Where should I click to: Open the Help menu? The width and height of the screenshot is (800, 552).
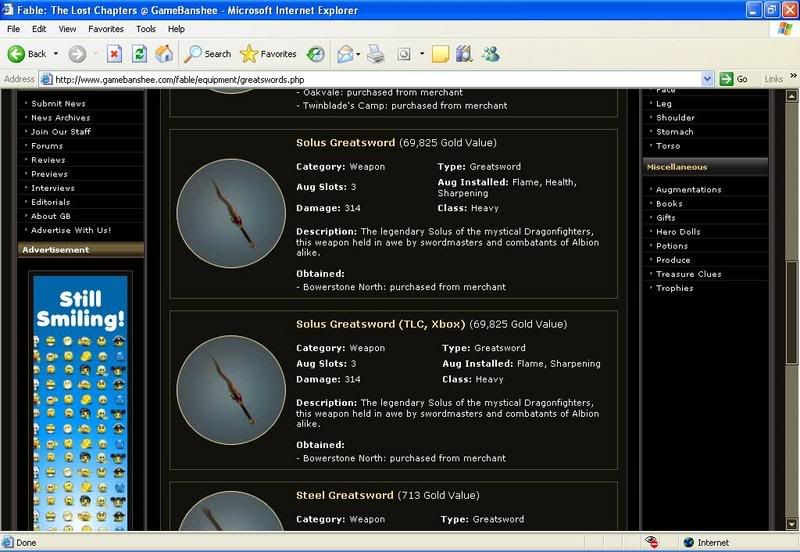point(176,29)
